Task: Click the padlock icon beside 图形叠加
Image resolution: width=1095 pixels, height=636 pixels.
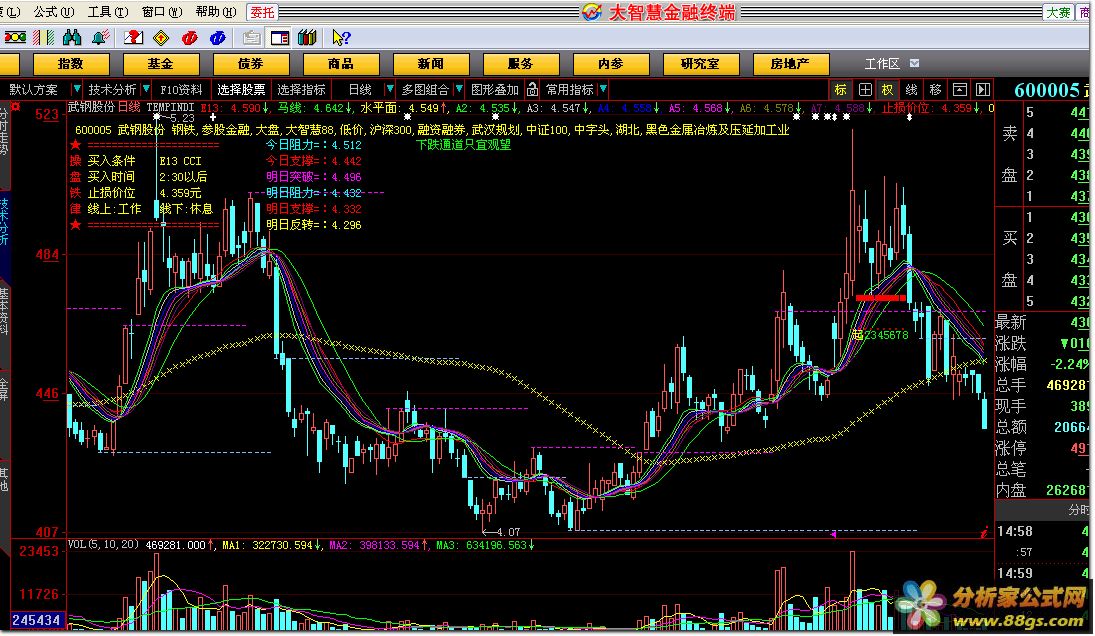Action: point(532,89)
